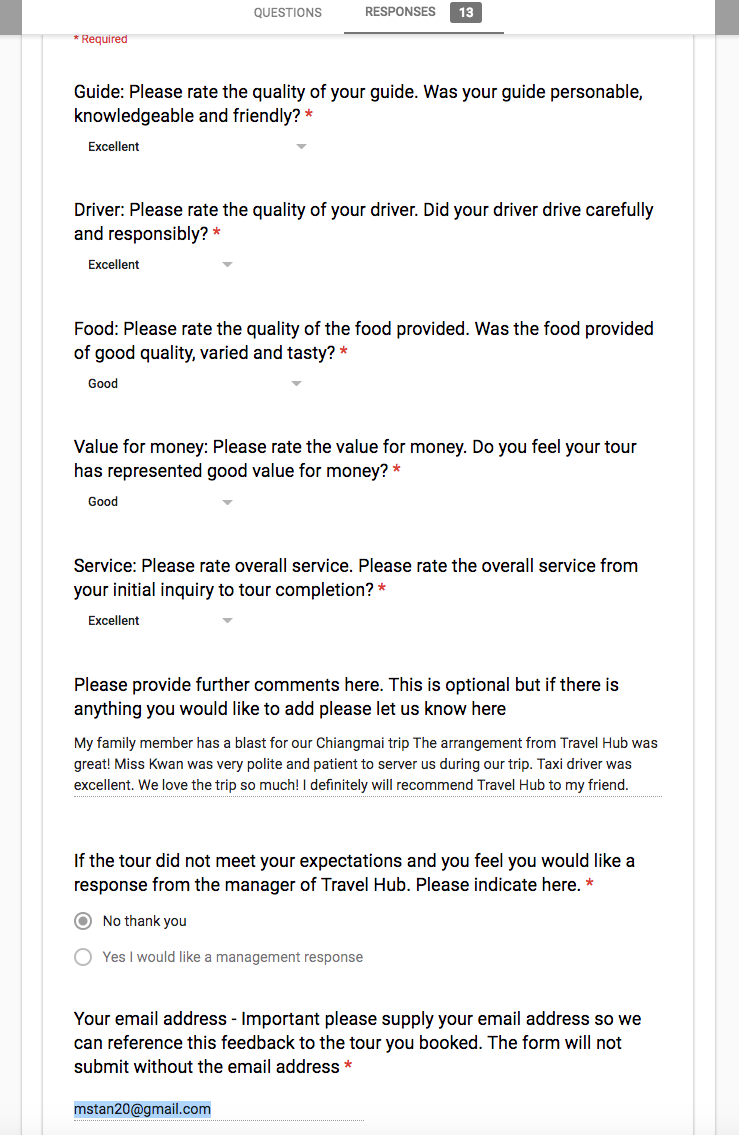Click the Excellent value under Guide question
739x1135 pixels.
coord(114,146)
